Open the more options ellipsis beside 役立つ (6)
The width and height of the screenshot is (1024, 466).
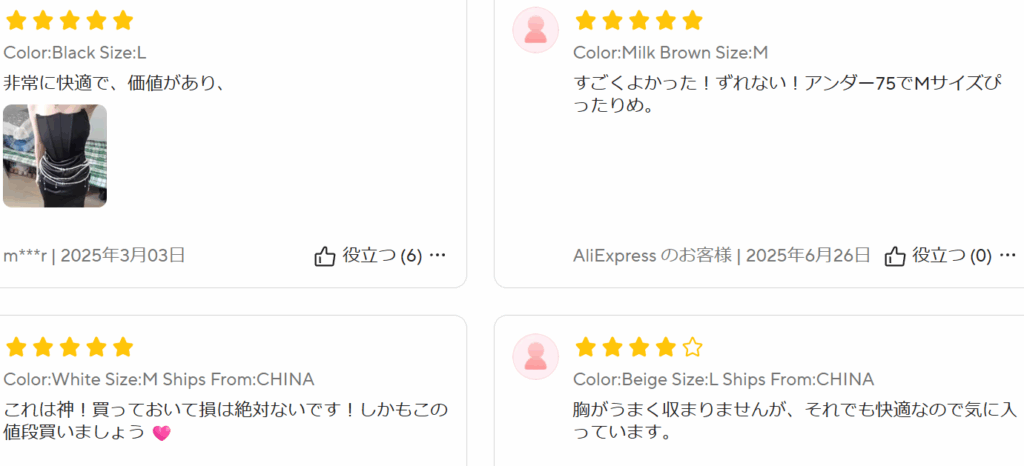point(438,255)
